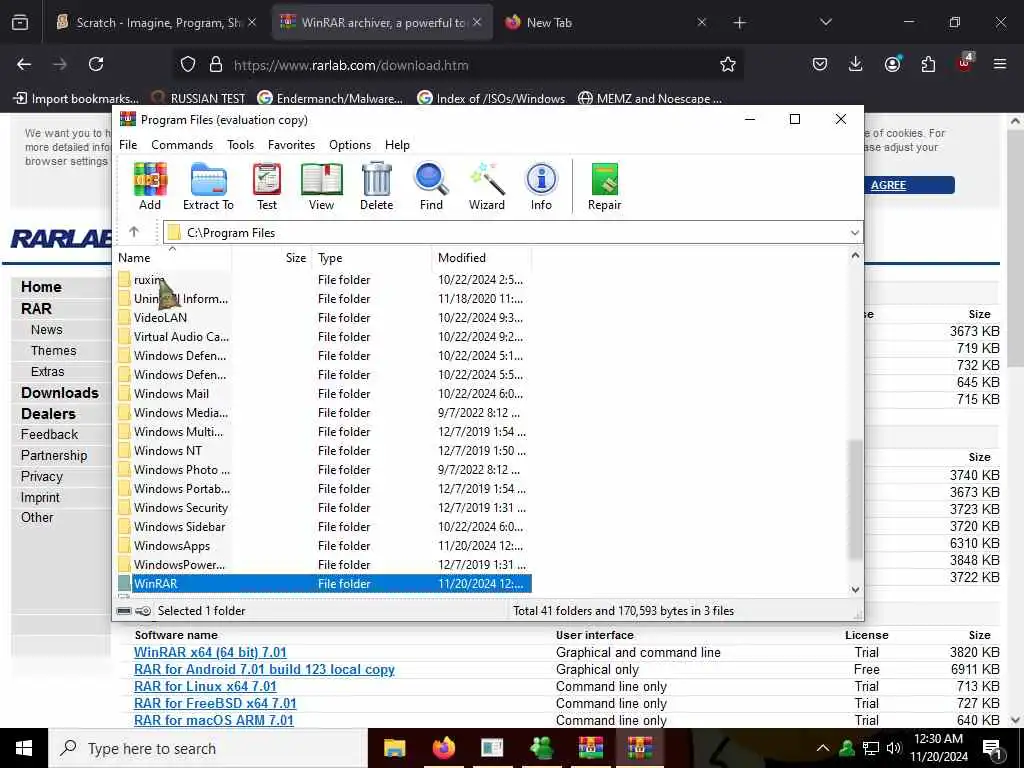Open the Firefox extensions puzzle icon

click(x=928, y=64)
